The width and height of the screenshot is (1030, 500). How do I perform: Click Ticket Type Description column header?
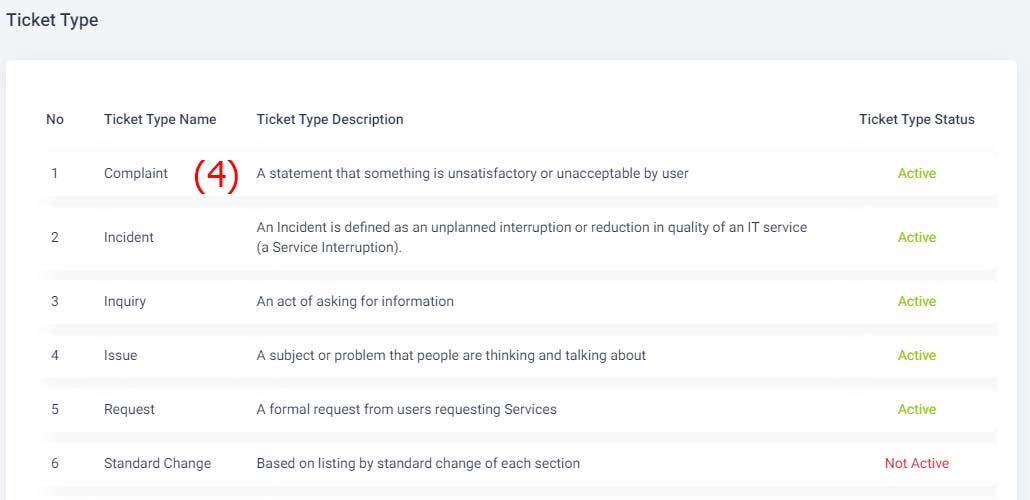coord(330,120)
